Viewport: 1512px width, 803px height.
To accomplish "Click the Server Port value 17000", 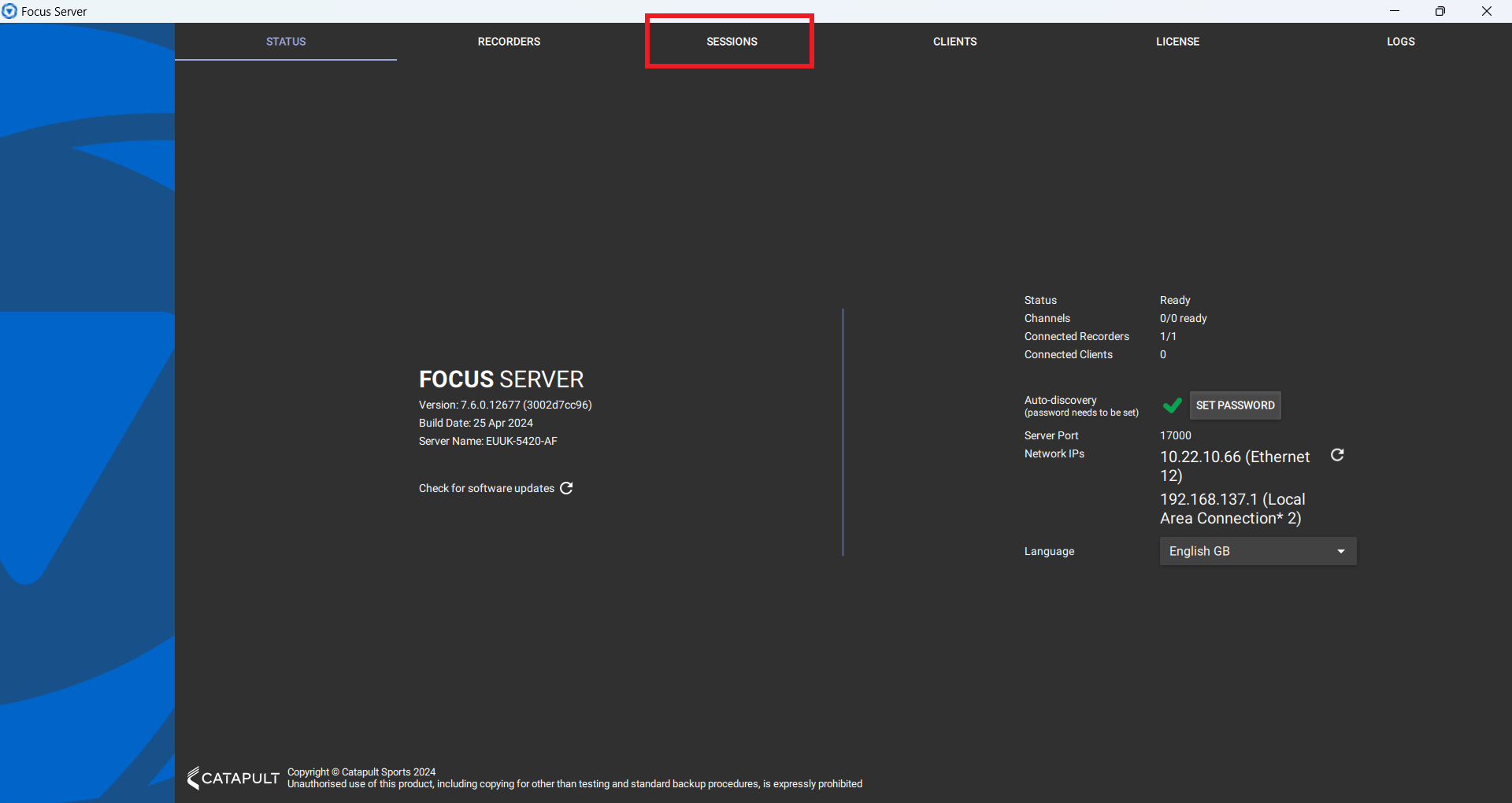I will (x=1176, y=435).
